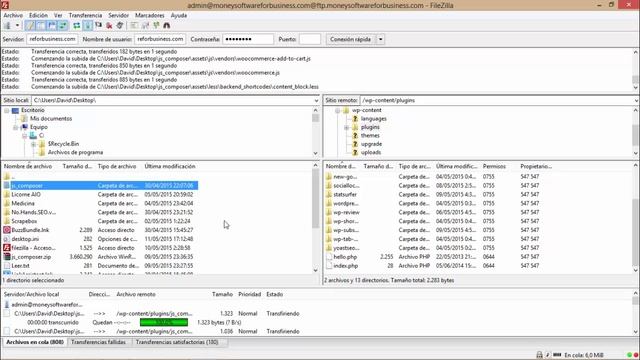Click the hello.php file icon
The height and width of the screenshot is (360, 640).
pos(329,257)
